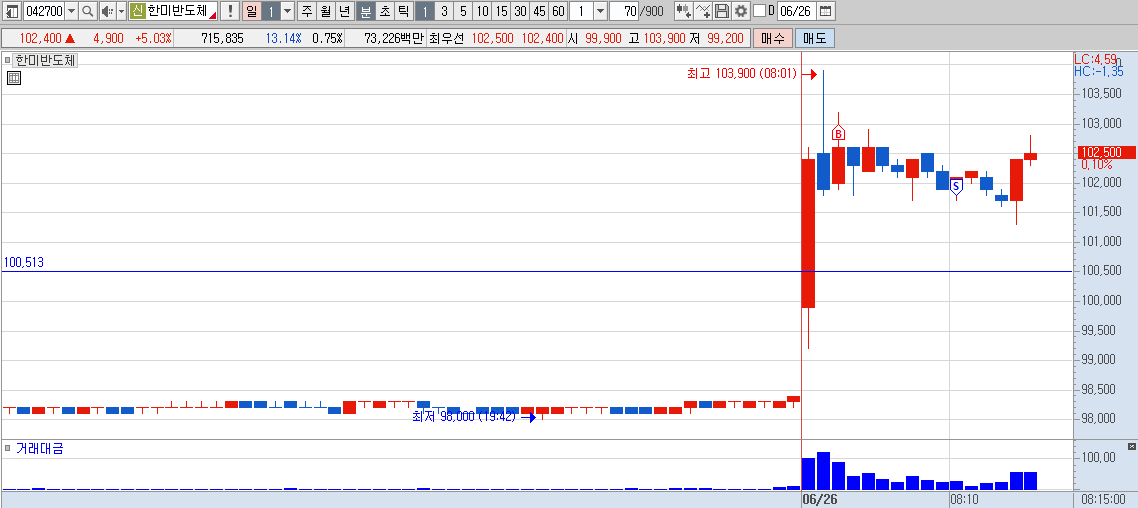
Task: Close the 거래대금 volume panel with x icon
Action: 1131,446
